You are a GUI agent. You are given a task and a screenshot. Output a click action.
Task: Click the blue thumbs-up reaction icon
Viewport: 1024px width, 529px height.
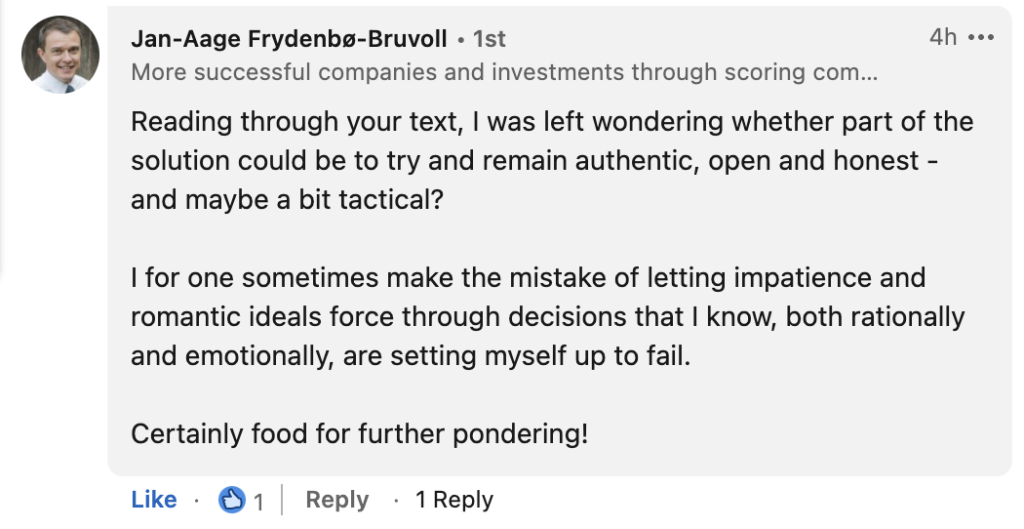[x=232, y=499]
